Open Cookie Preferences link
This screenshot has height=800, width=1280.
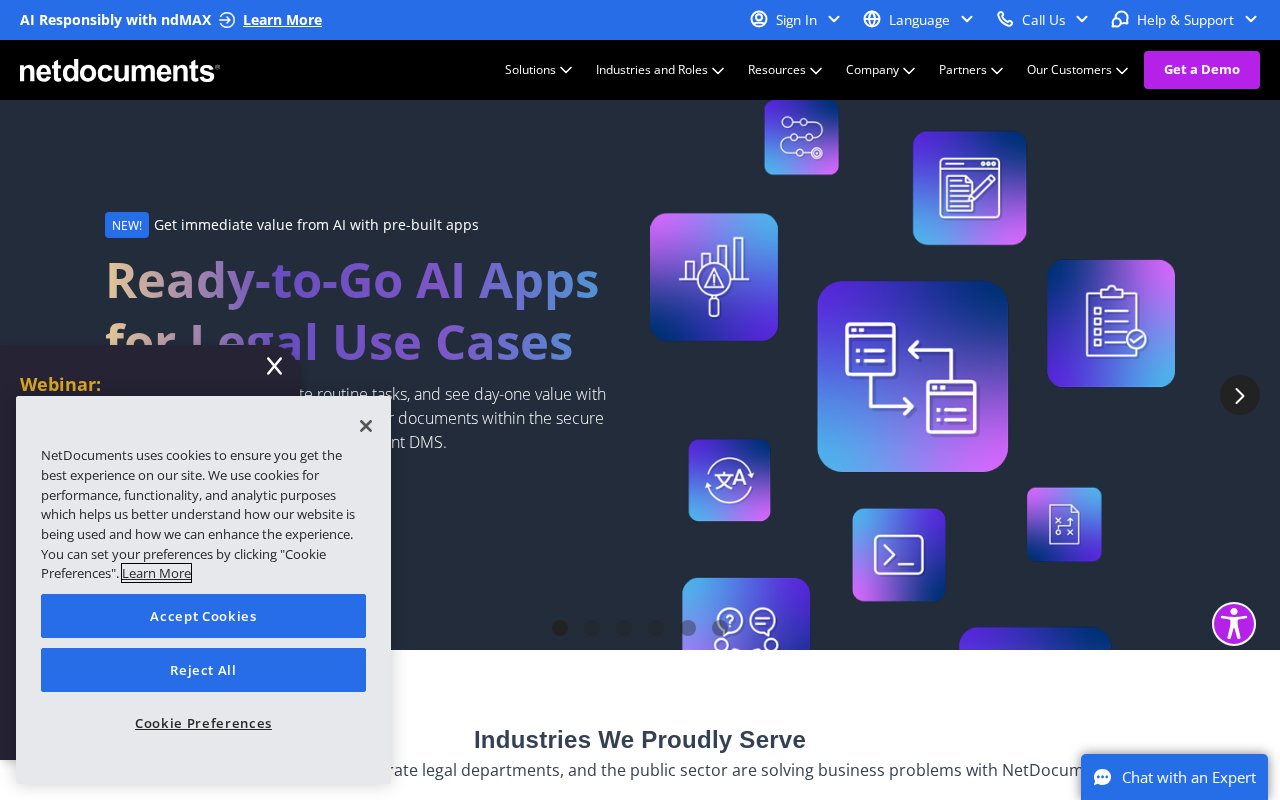[203, 723]
